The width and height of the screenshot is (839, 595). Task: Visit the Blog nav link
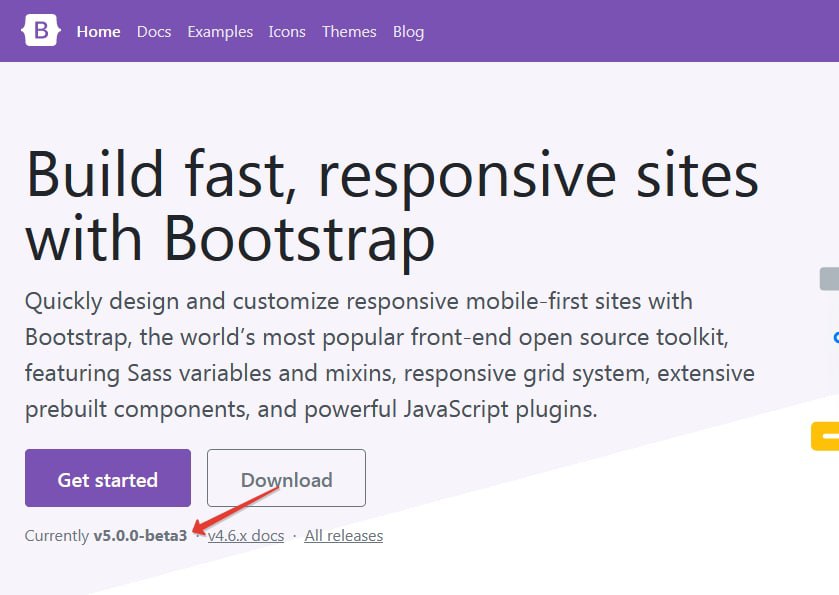(408, 32)
